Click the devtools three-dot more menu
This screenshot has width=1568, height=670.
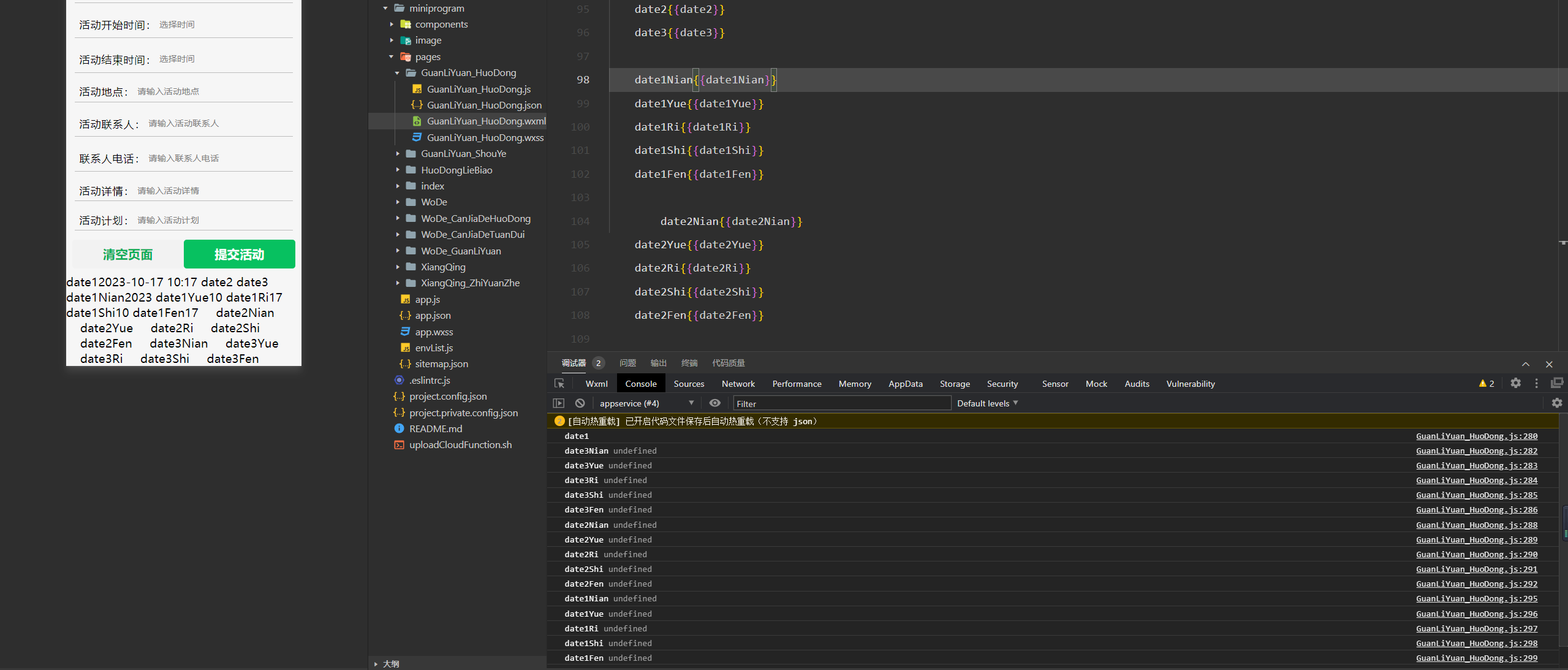click(1536, 383)
